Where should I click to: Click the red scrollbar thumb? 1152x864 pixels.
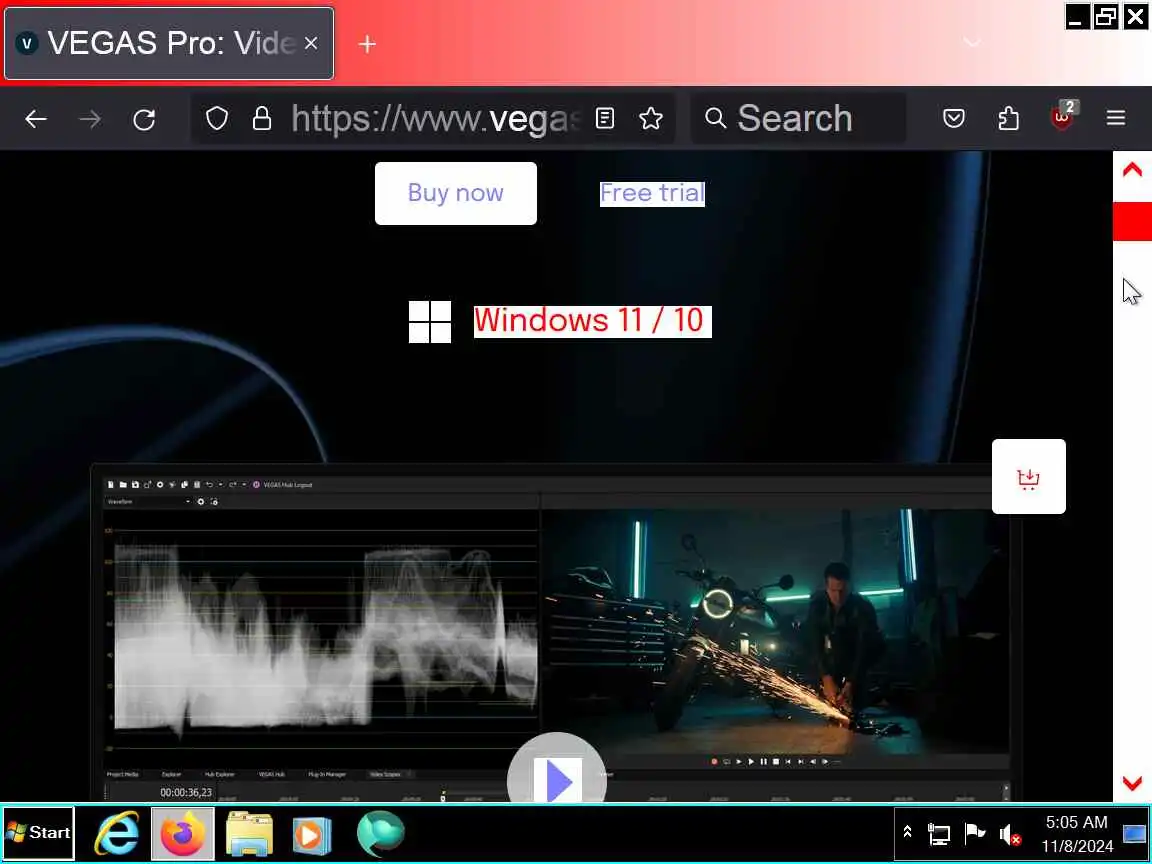[x=1132, y=222]
